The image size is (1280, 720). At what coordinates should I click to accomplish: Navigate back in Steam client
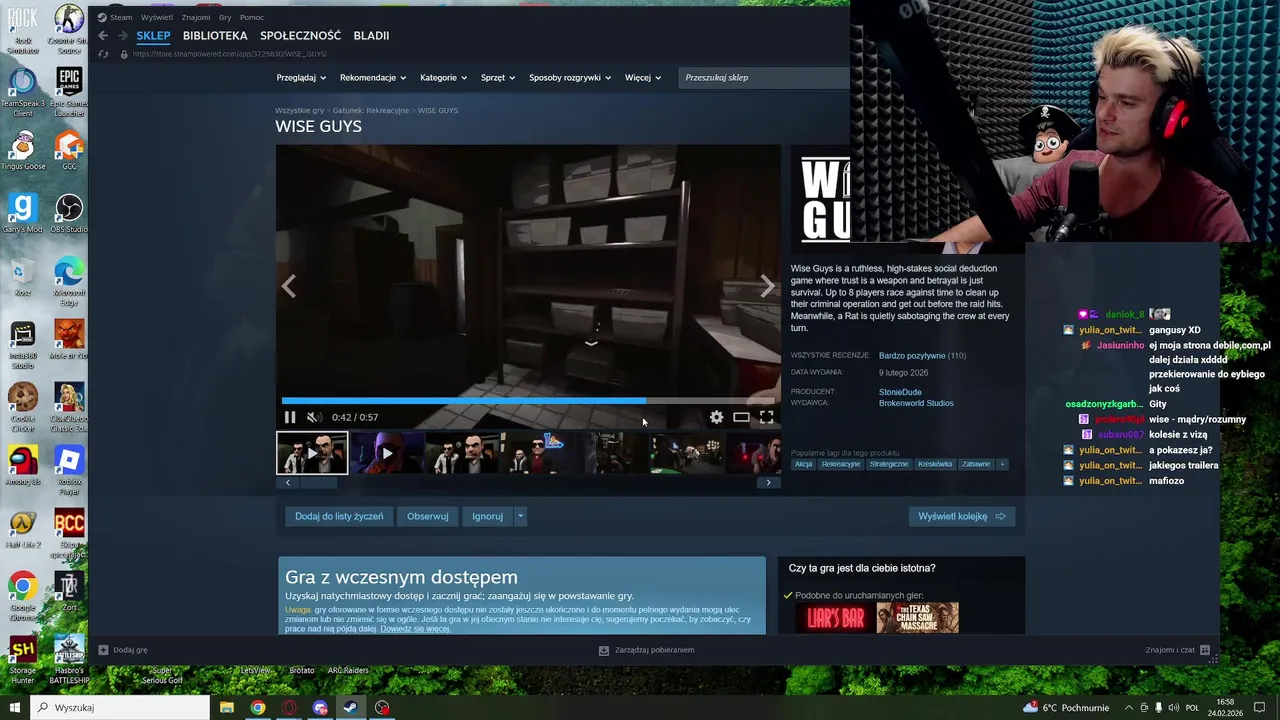pos(103,35)
